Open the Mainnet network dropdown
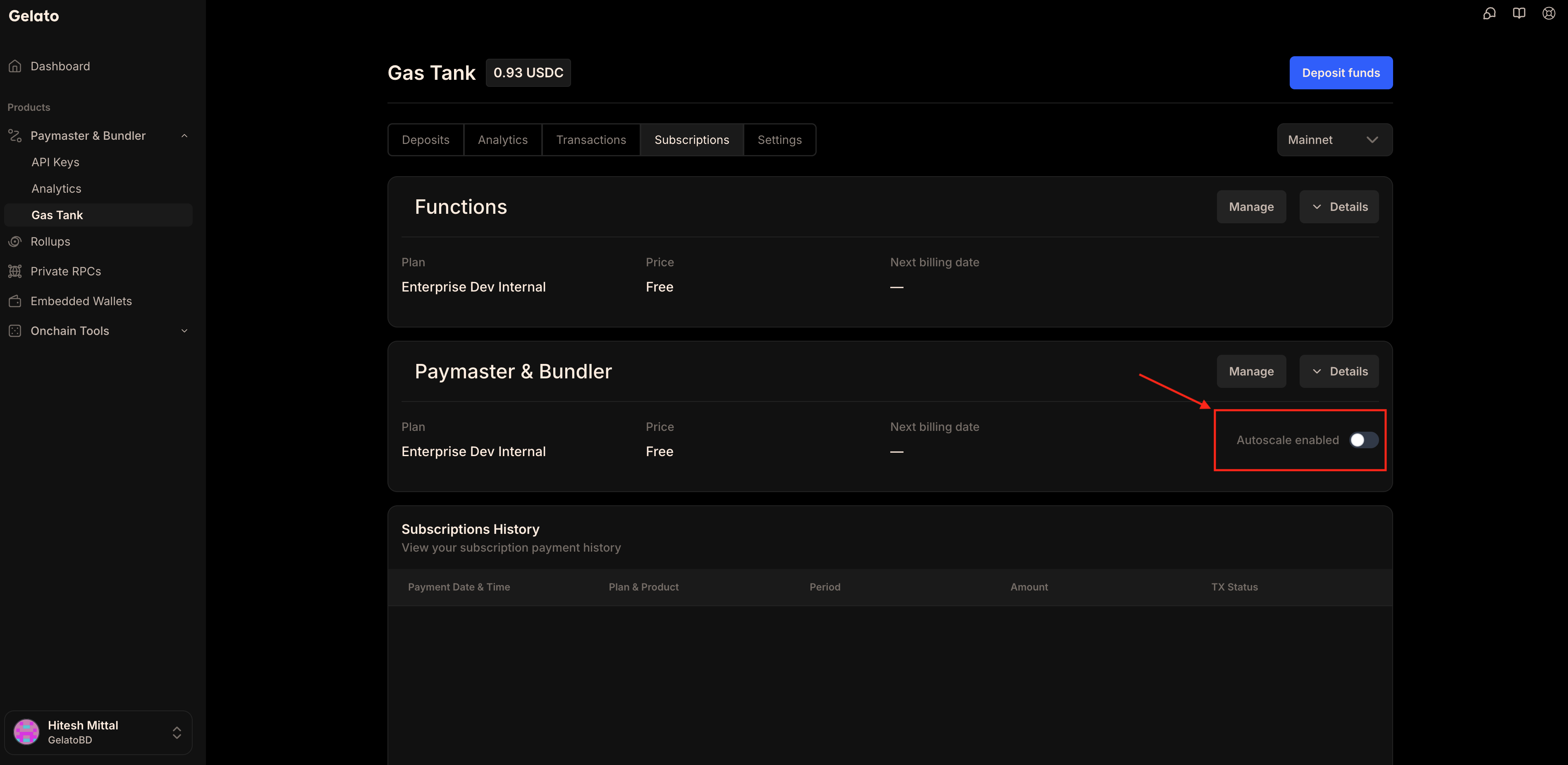Viewport: 1568px width, 765px height. (1334, 140)
